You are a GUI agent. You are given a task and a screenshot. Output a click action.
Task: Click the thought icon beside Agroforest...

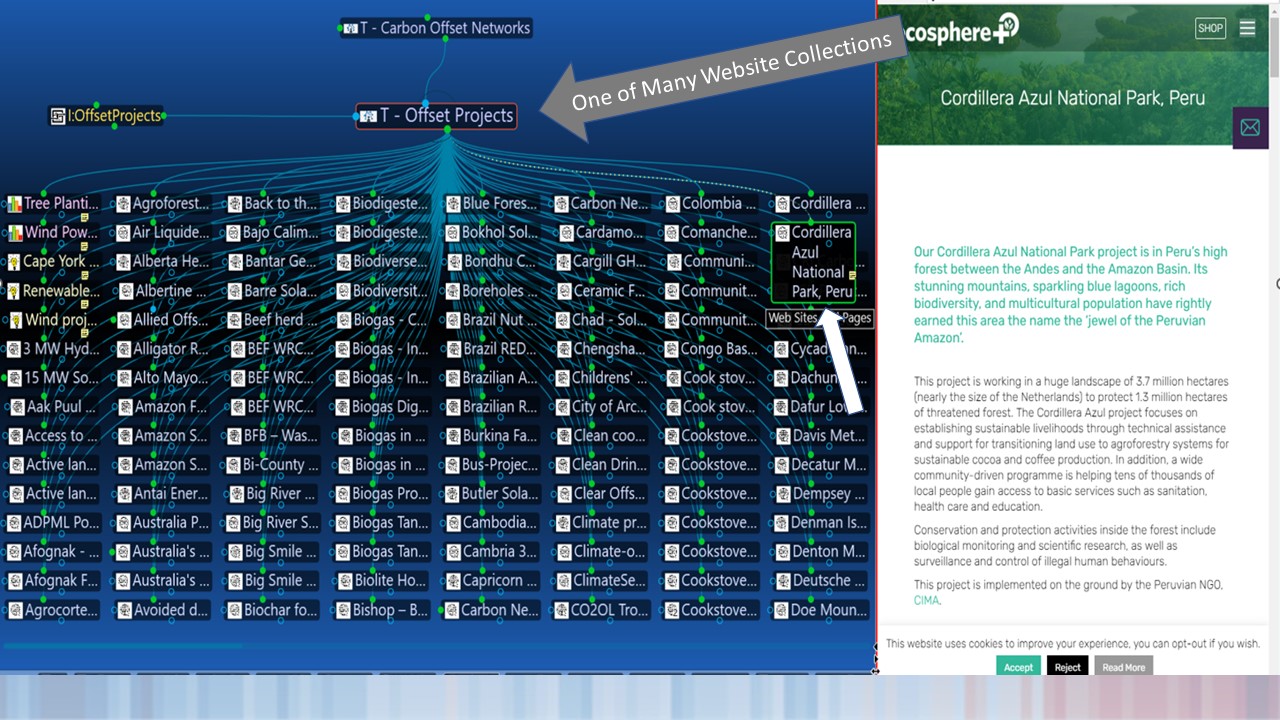coord(124,204)
